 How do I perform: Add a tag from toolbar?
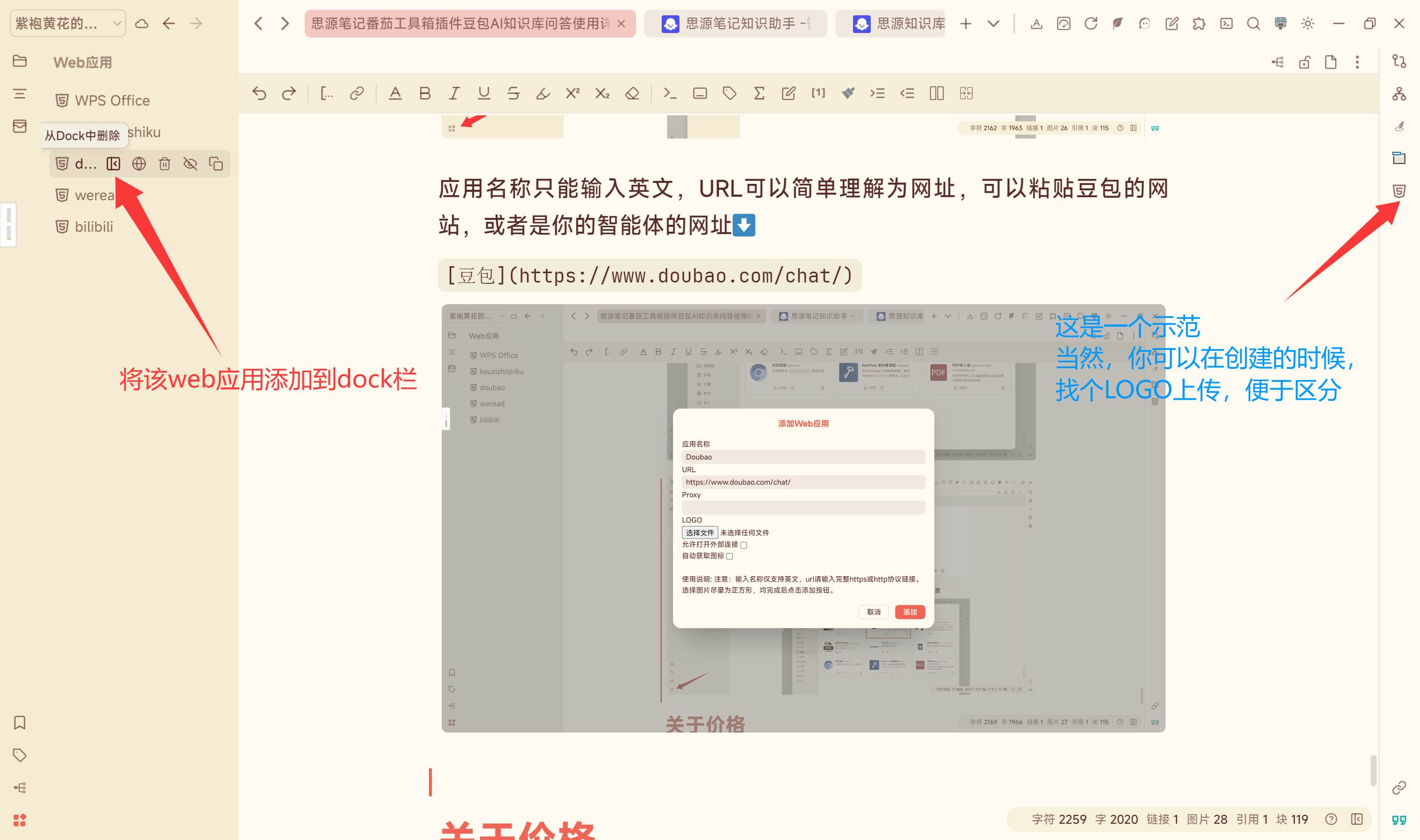pos(730,93)
